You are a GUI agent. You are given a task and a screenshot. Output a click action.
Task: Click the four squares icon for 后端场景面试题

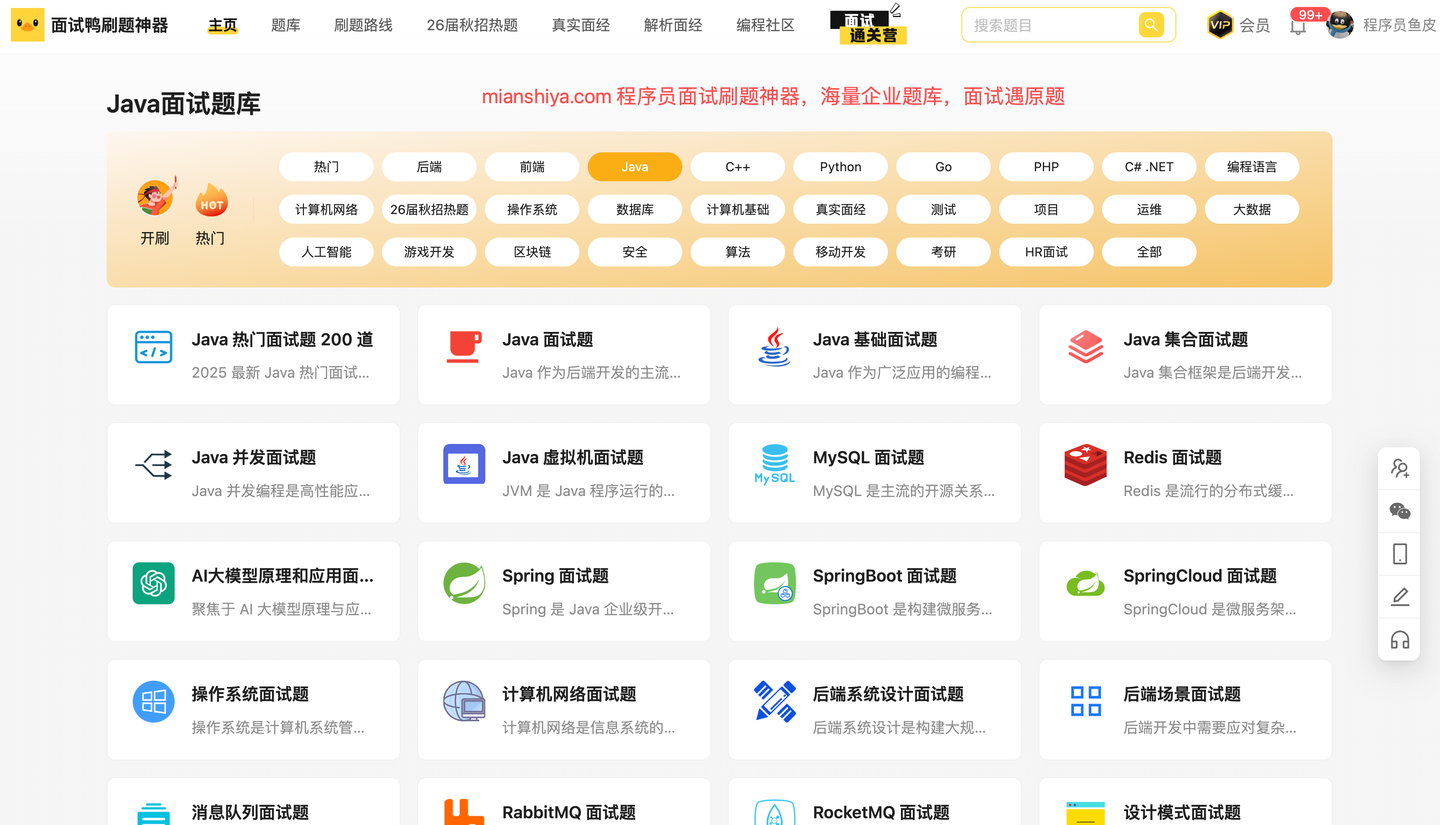pos(1085,701)
